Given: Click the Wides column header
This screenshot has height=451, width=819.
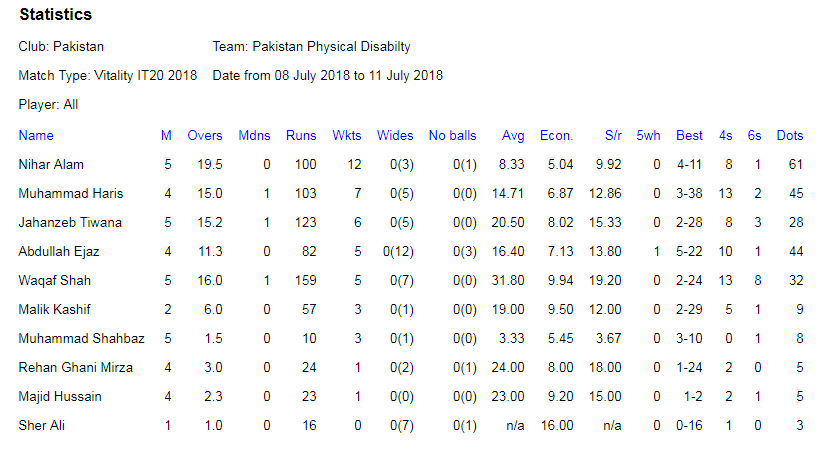Looking at the screenshot, I should [x=395, y=135].
